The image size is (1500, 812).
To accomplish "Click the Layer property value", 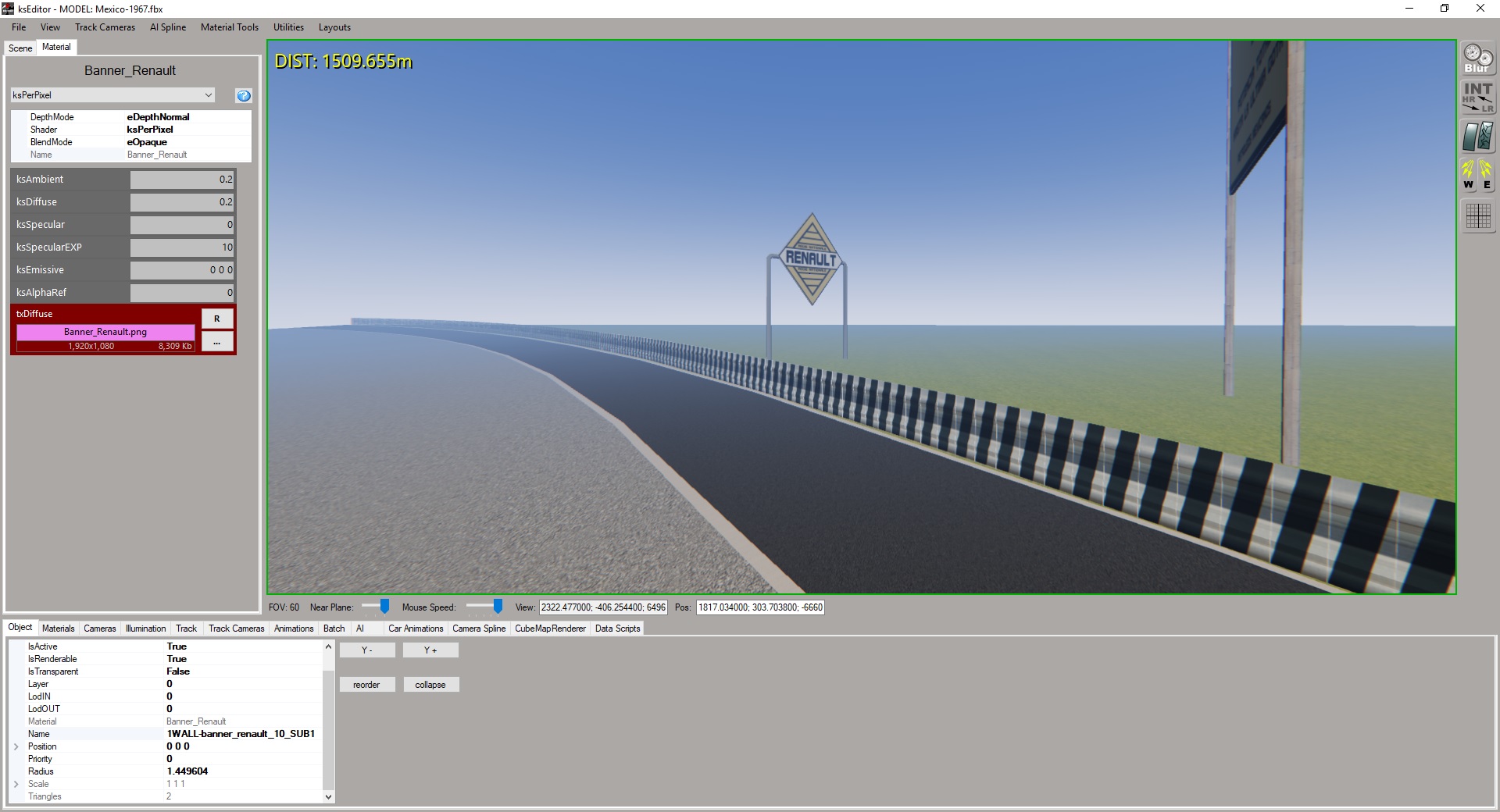I will [170, 684].
